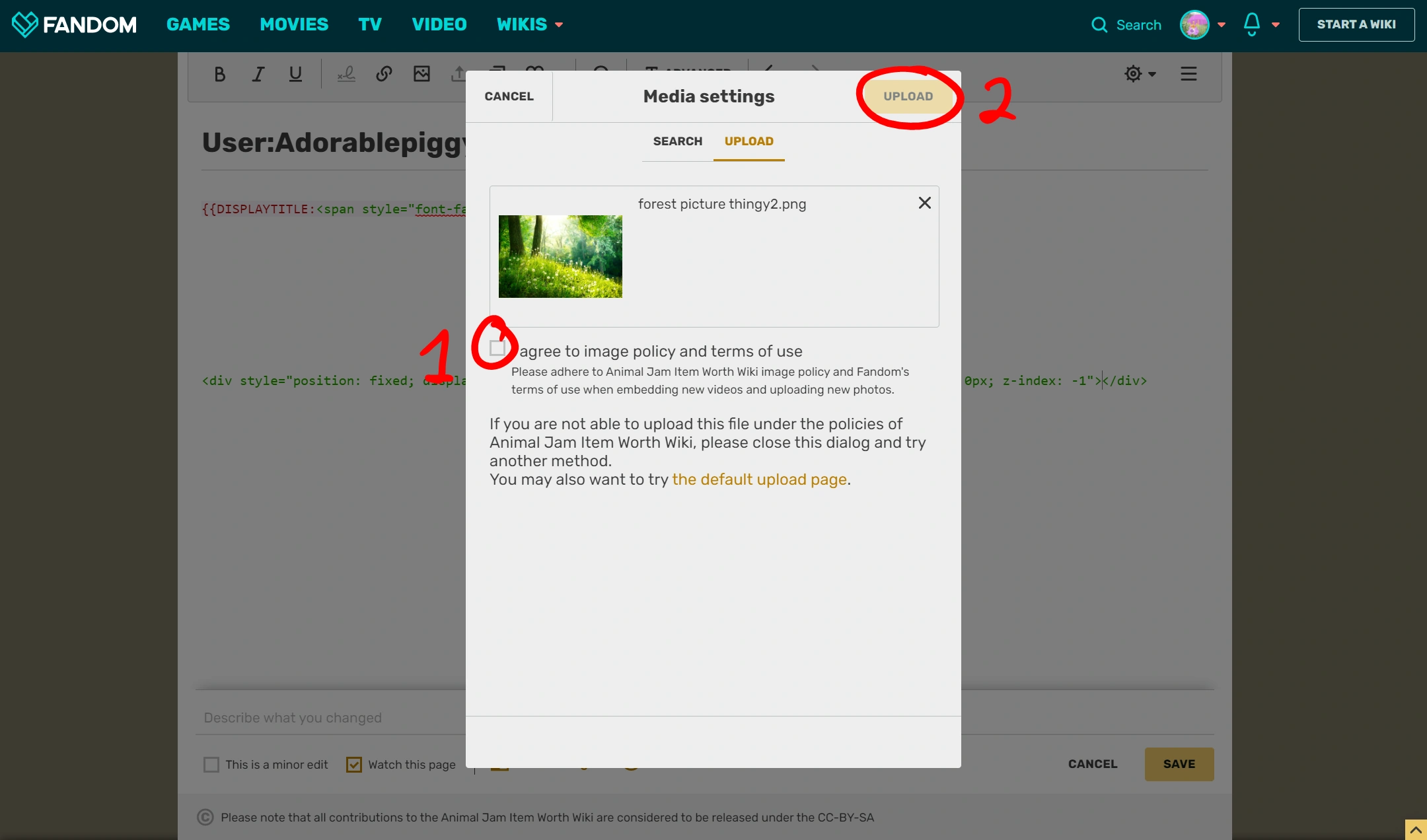Open the insert link tool
Viewport: 1427px width, 840px height.
pyautogui.click(x=384, y=74)
